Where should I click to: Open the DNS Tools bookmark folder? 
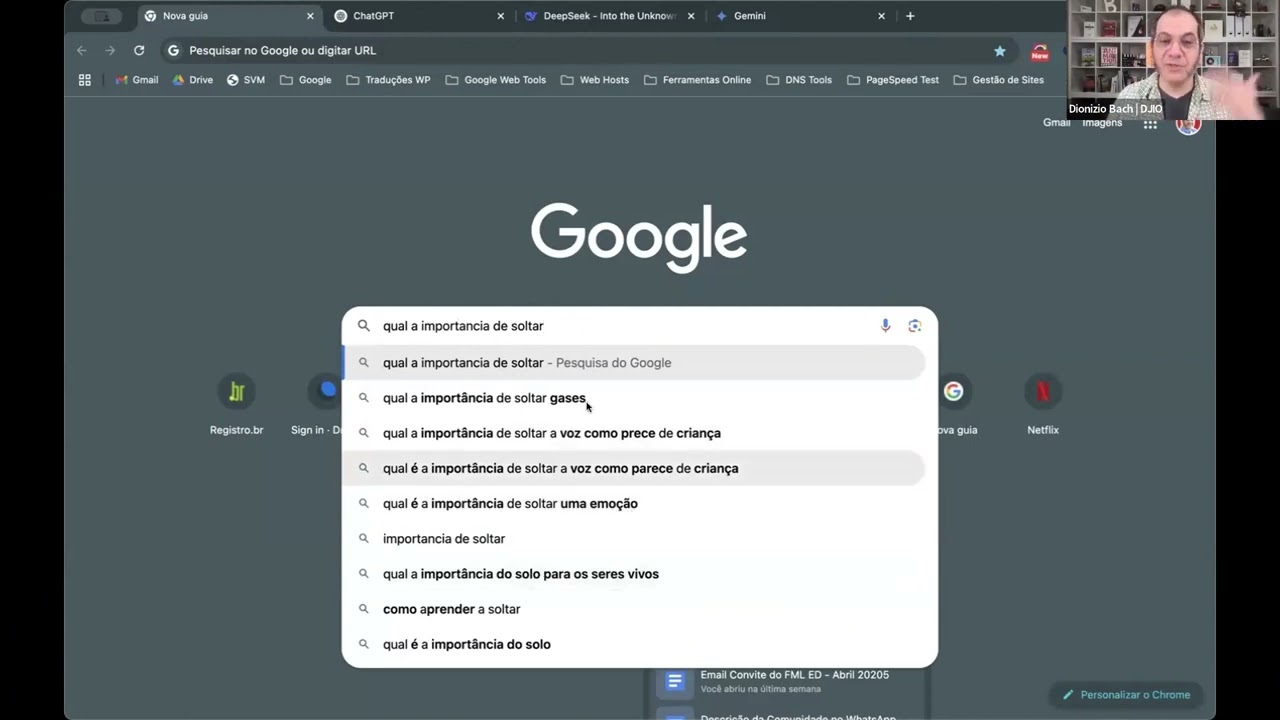point(798,80)
